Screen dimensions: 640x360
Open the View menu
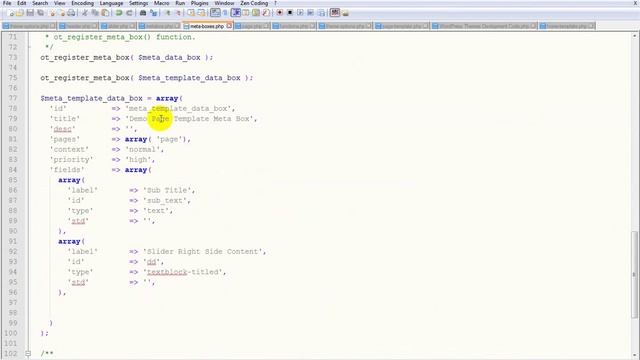click(x=60, y=3)
